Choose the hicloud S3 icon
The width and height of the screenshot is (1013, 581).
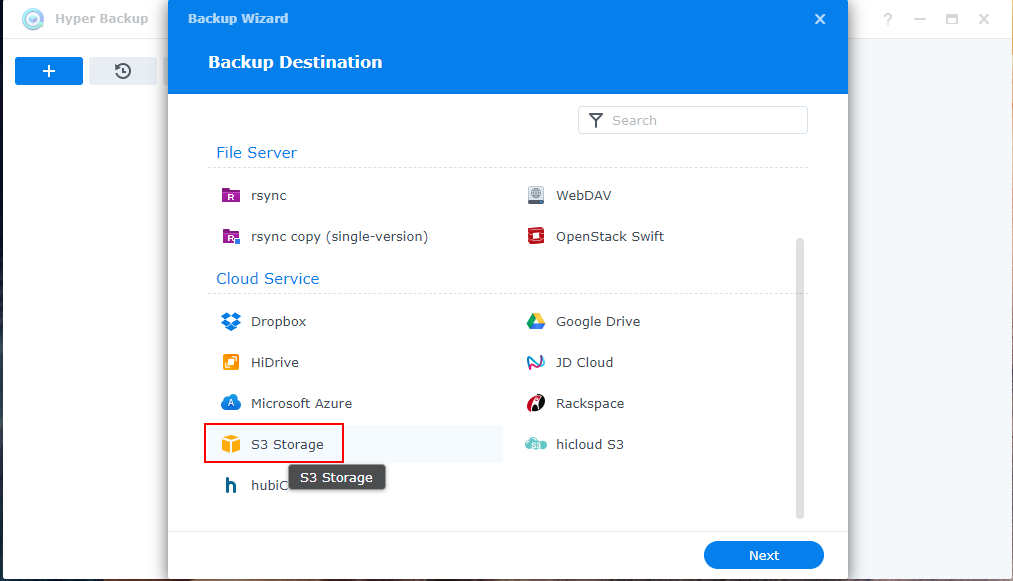click(x=536, y=444)
